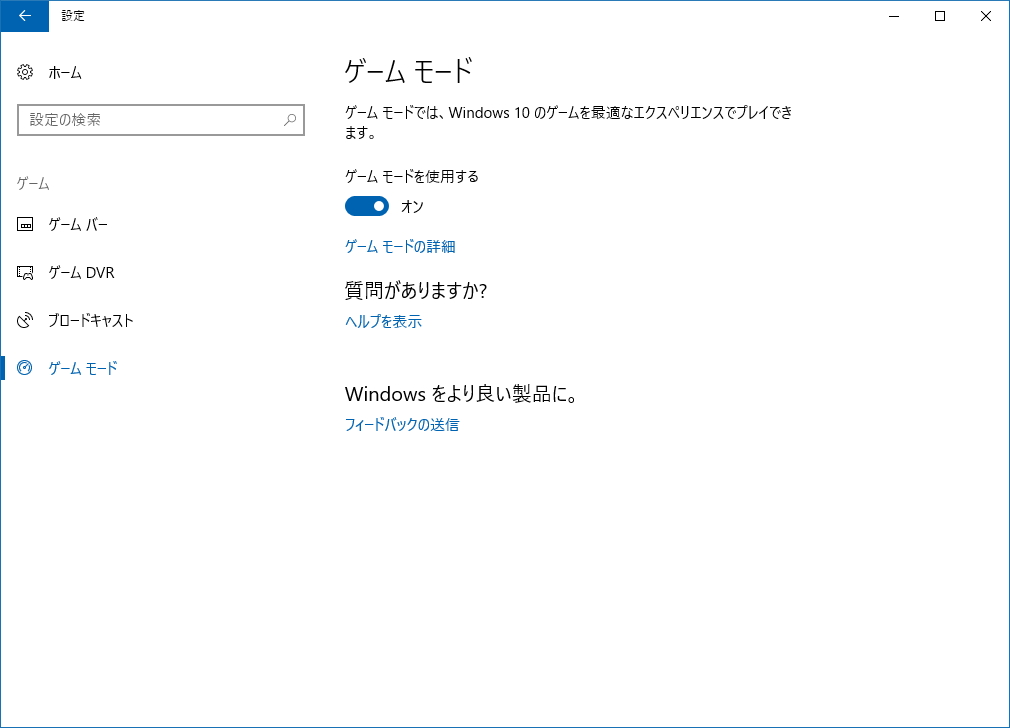1010x728 pixels.
Task: Click the ゲーム バー icon in sidebar
Action: click(24, 224)
